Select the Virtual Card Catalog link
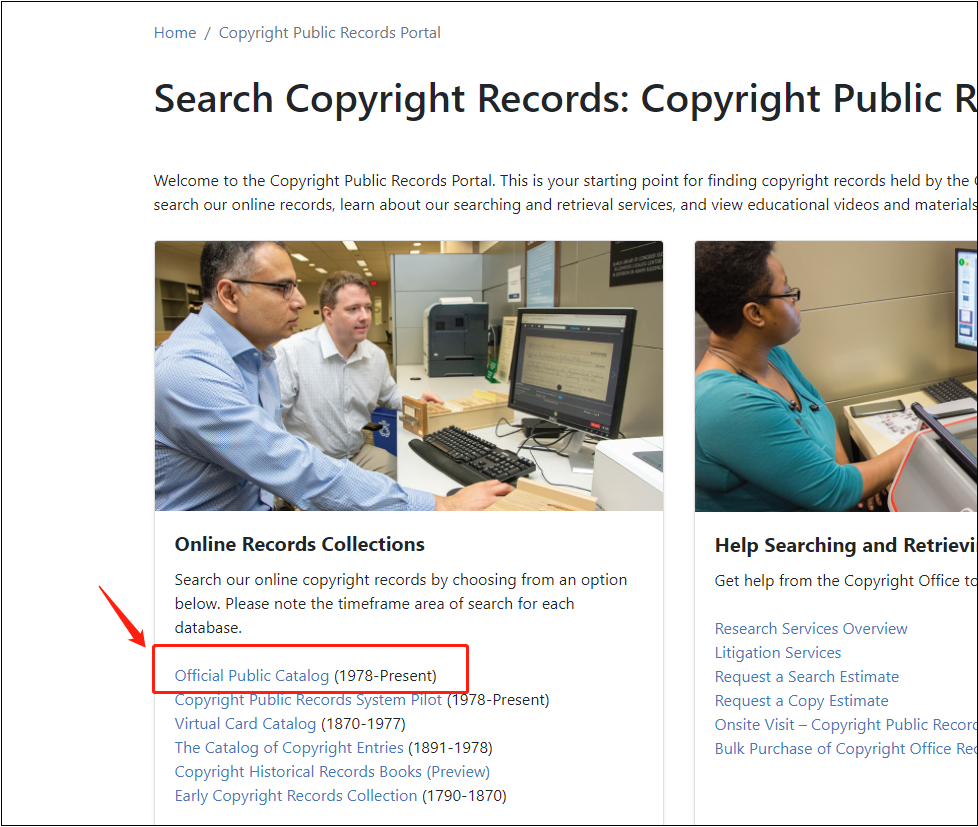 tap(245, 724)
